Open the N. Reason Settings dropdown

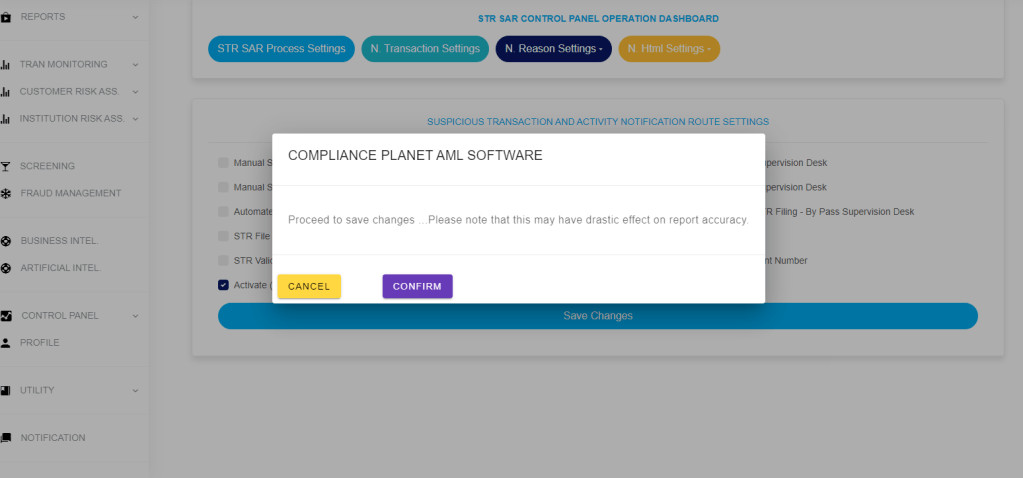(553, 49)
